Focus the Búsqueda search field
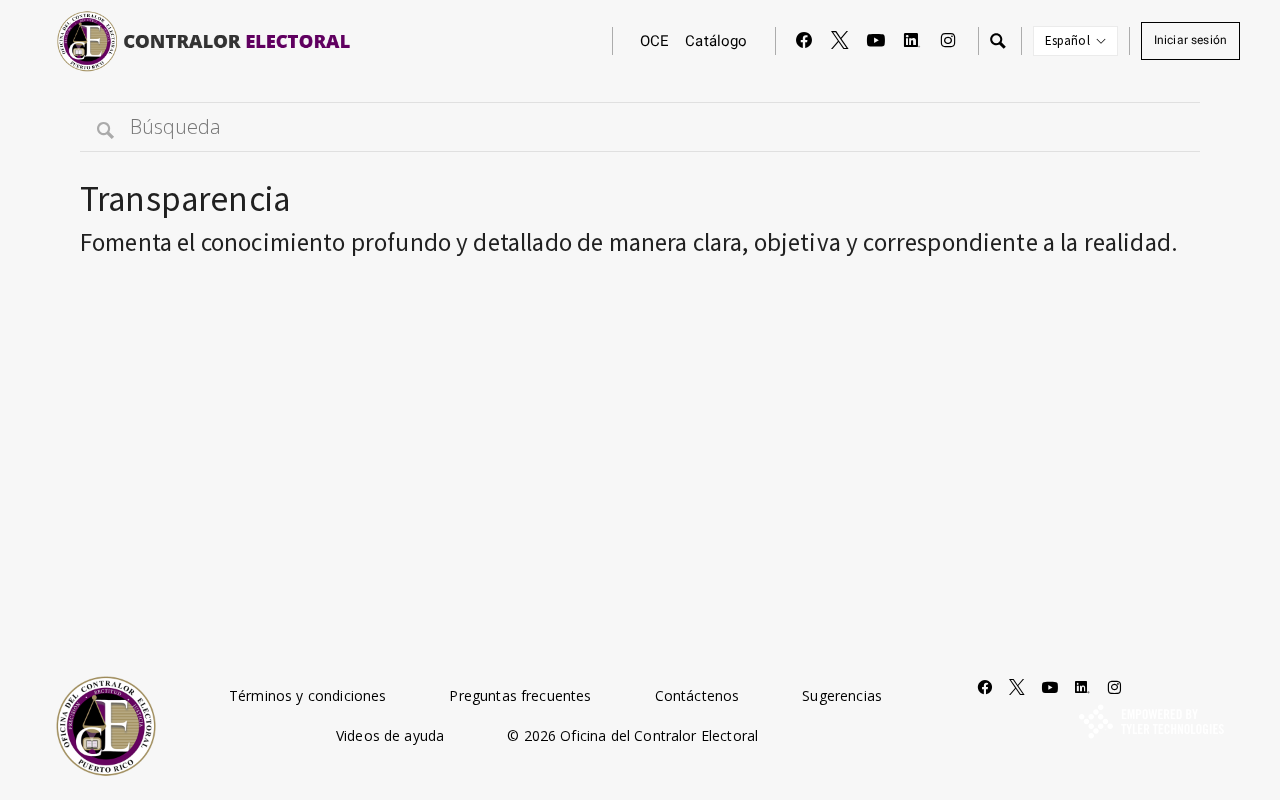This screenshot has height=800, width=1280. coord(640,127)
